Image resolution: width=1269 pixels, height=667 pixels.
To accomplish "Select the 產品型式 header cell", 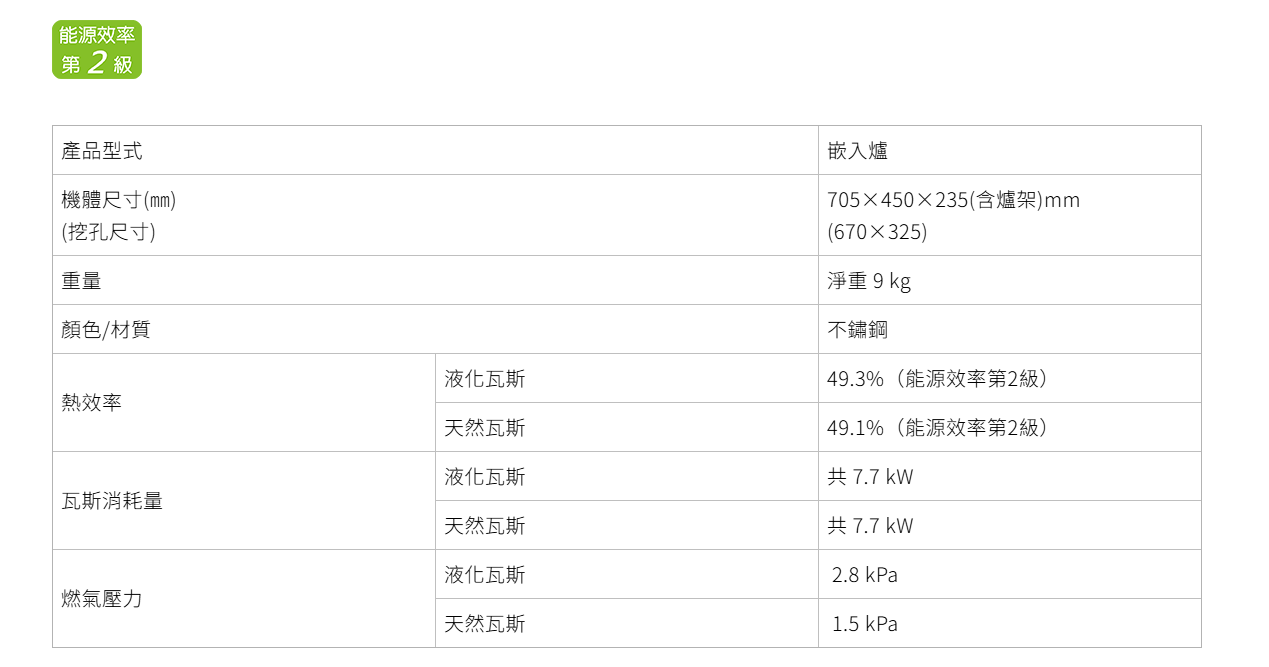I will click(x=435, y=150).
